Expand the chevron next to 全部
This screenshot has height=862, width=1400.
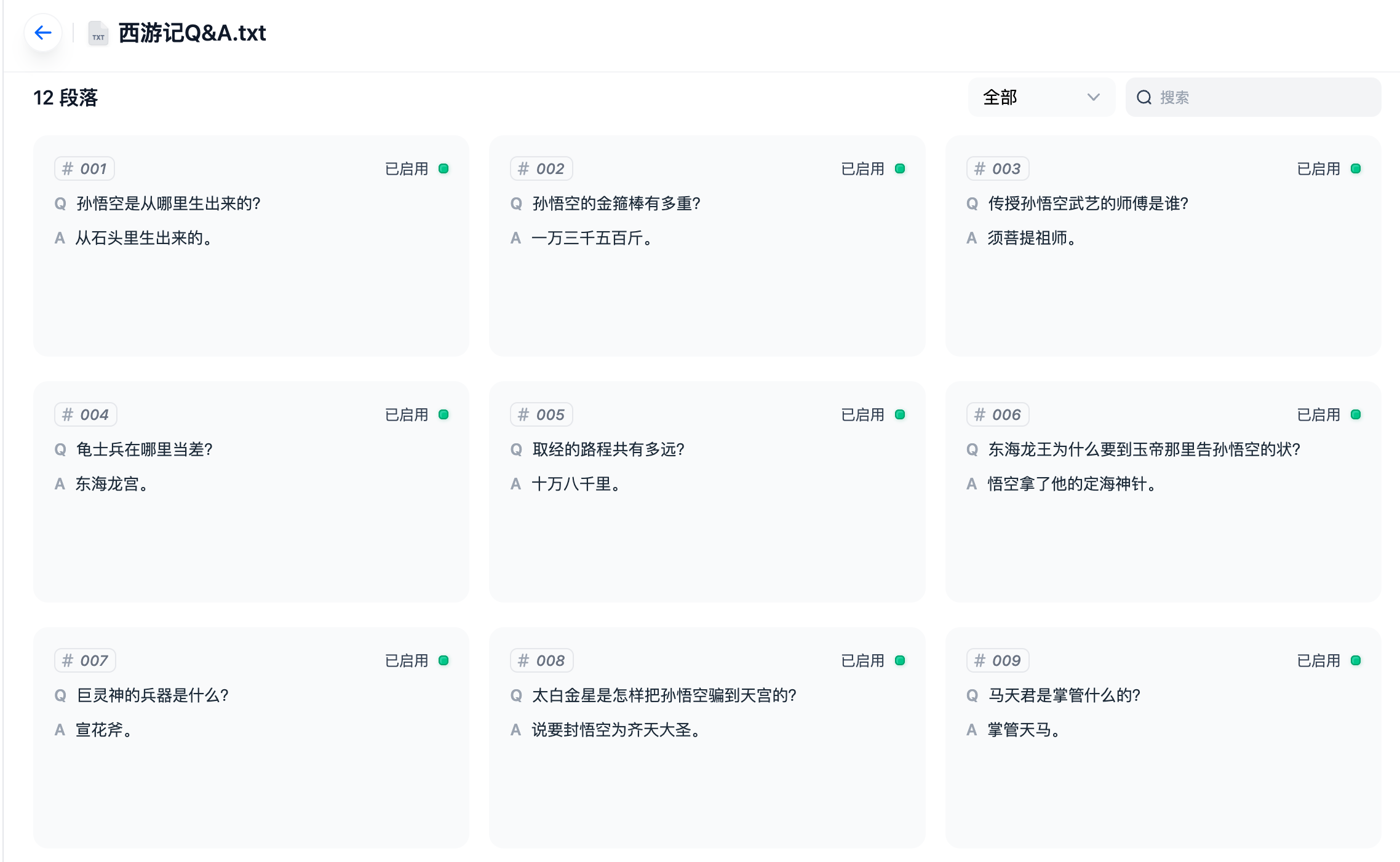point(1093,97)
